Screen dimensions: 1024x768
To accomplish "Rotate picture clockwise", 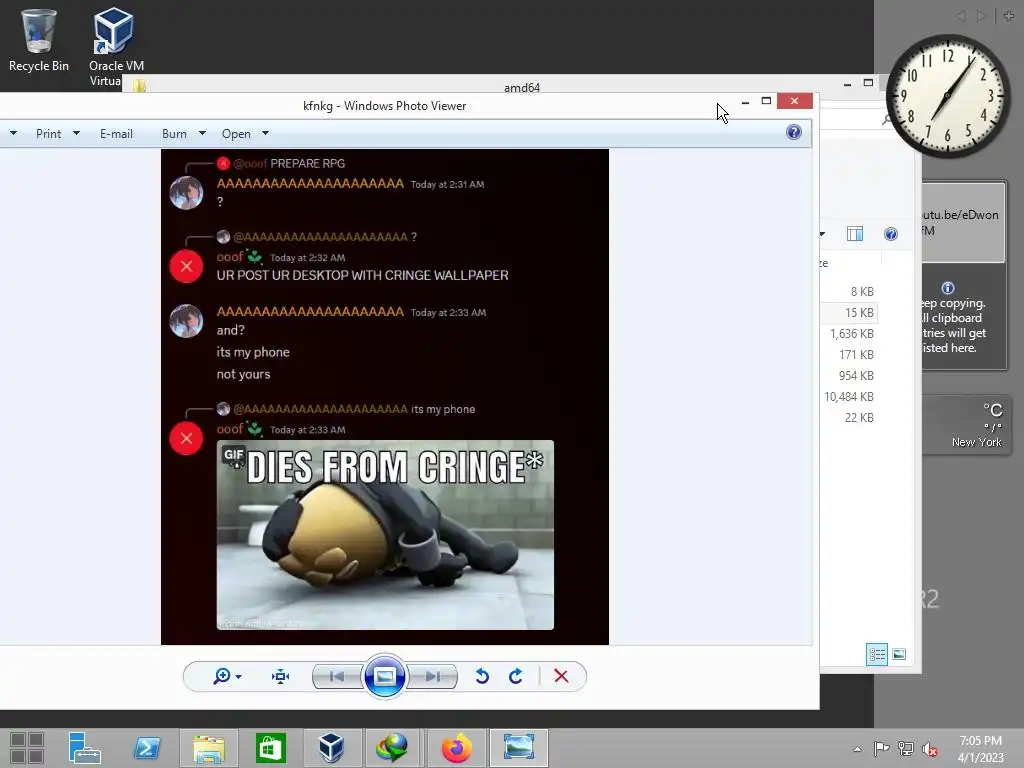I will 515,676.
